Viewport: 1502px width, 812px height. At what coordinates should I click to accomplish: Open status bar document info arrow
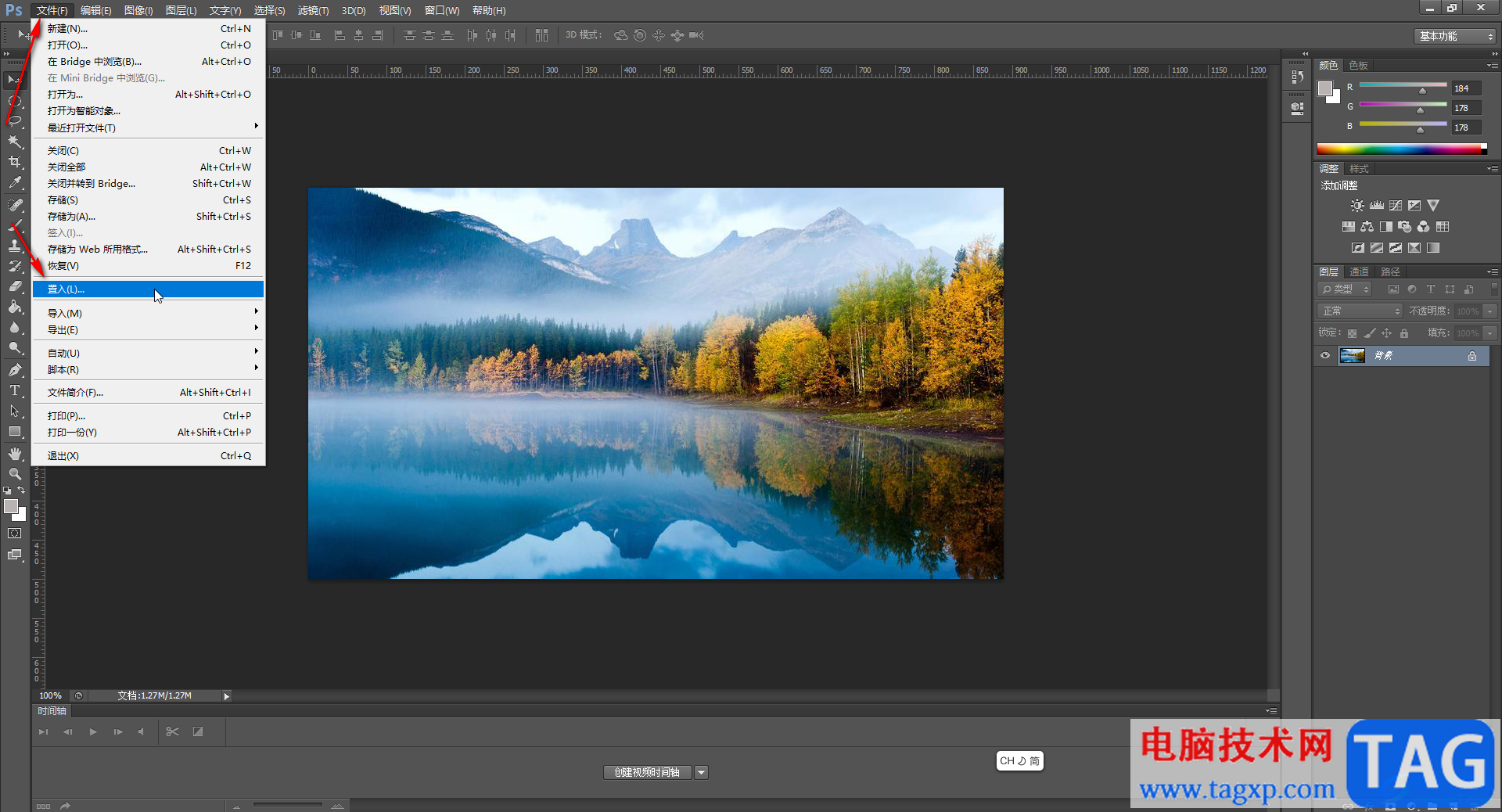pos(227,696)
